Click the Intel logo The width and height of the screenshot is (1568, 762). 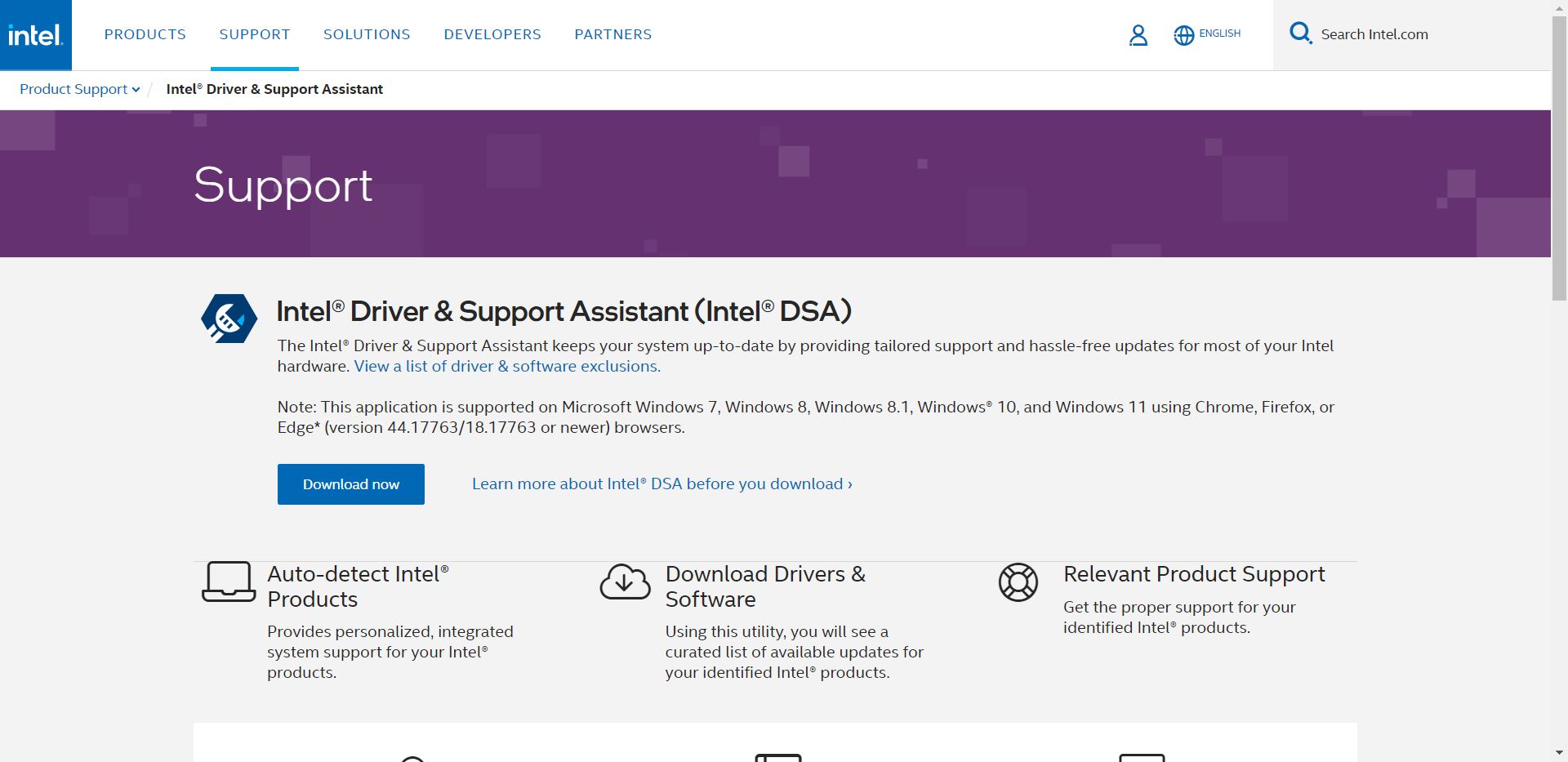(x=35, y=35)
